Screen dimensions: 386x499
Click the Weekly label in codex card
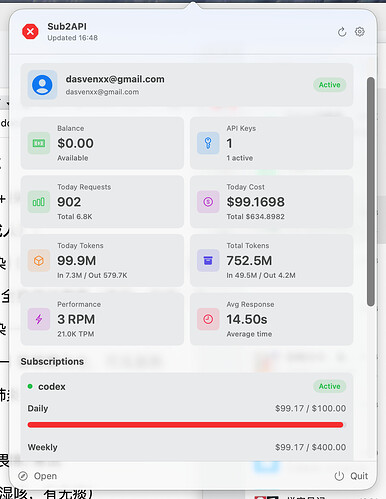tap(43, 447)
